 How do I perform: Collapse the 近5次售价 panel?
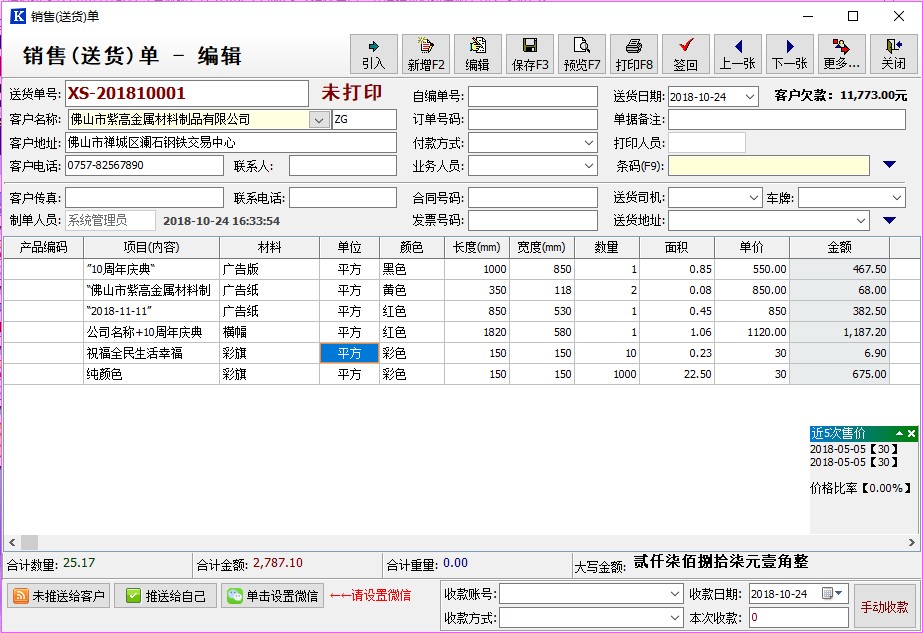(899, 433)
